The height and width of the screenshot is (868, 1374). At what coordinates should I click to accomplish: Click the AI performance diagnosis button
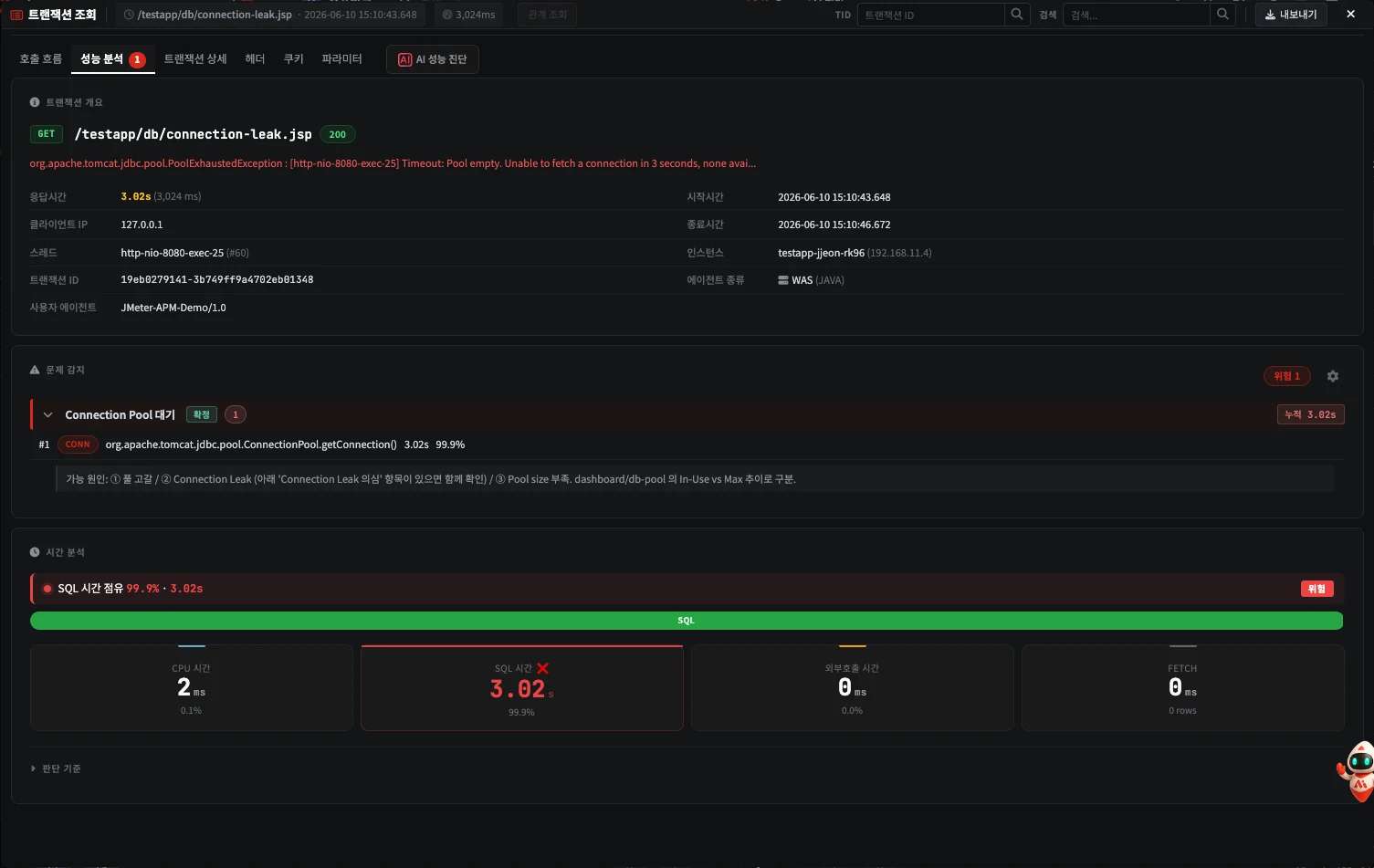pos(433,59)
